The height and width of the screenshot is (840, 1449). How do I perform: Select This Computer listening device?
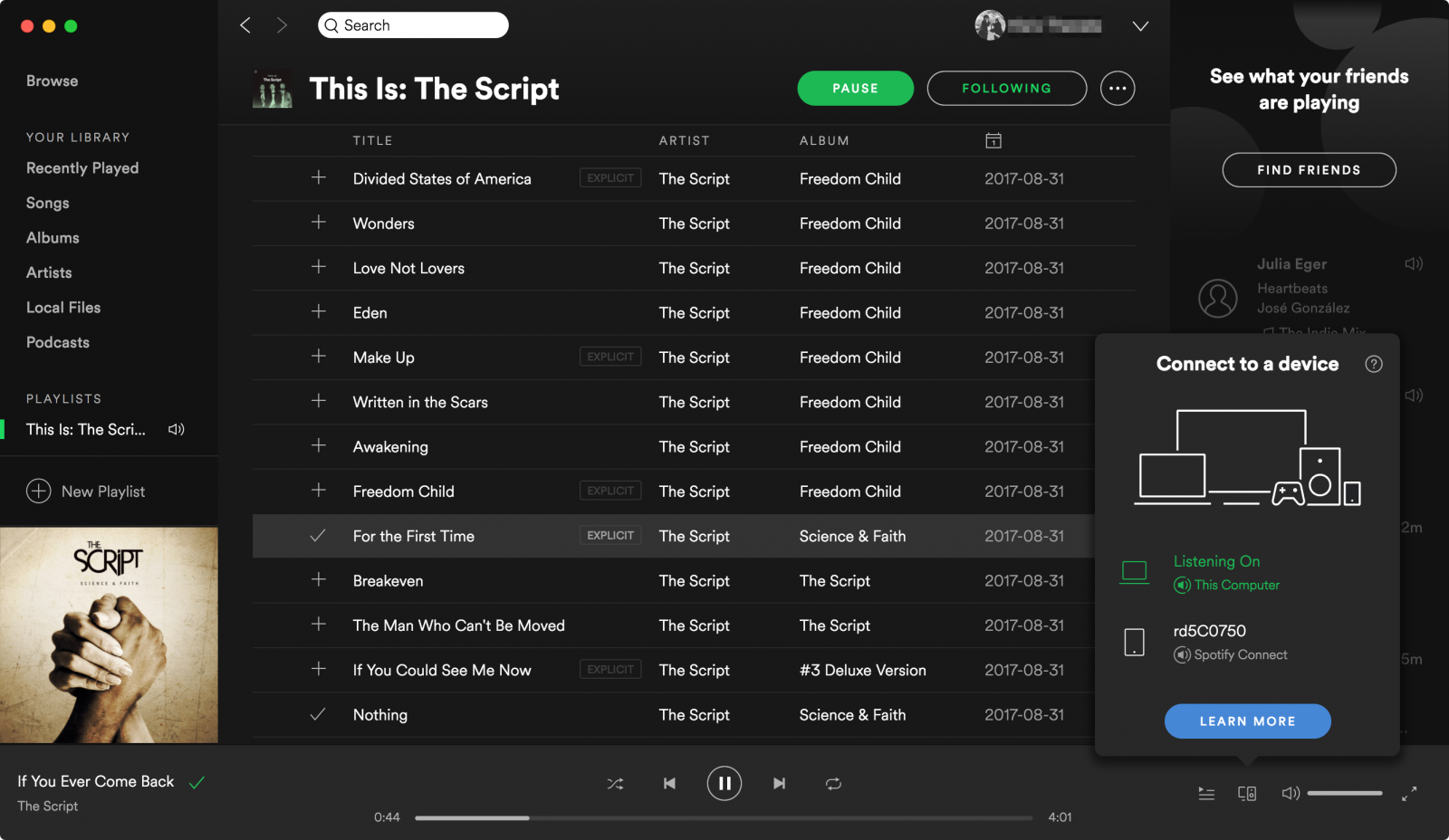tap(1247, 572)
